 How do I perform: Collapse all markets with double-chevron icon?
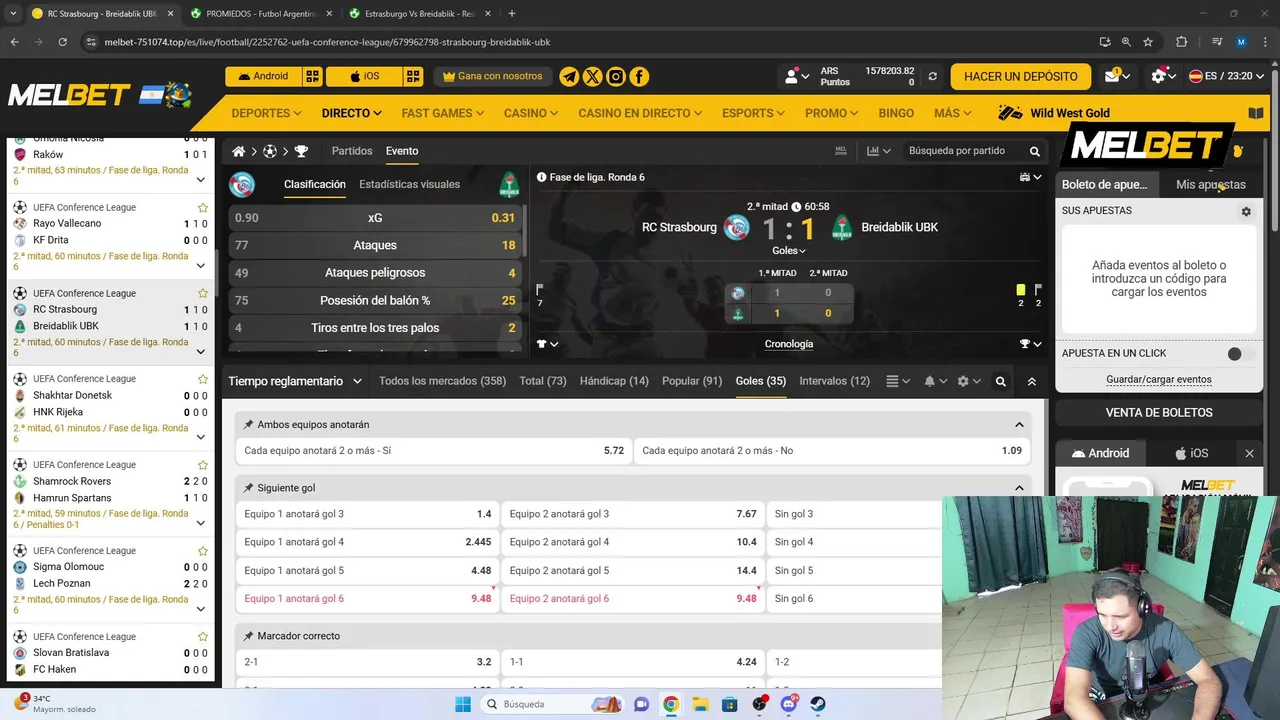click(x=1032, y=381)
